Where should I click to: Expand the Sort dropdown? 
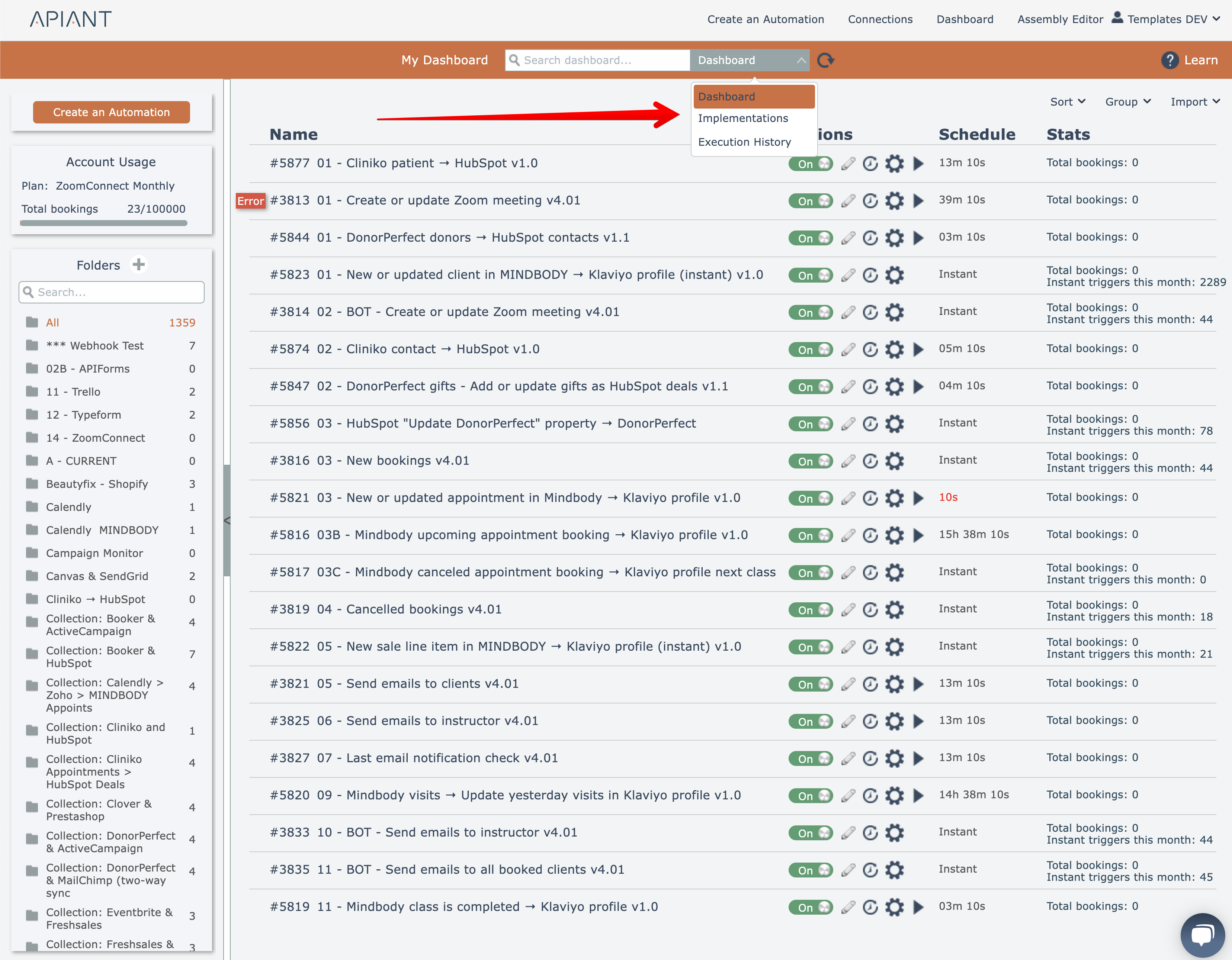[1067, 102]
